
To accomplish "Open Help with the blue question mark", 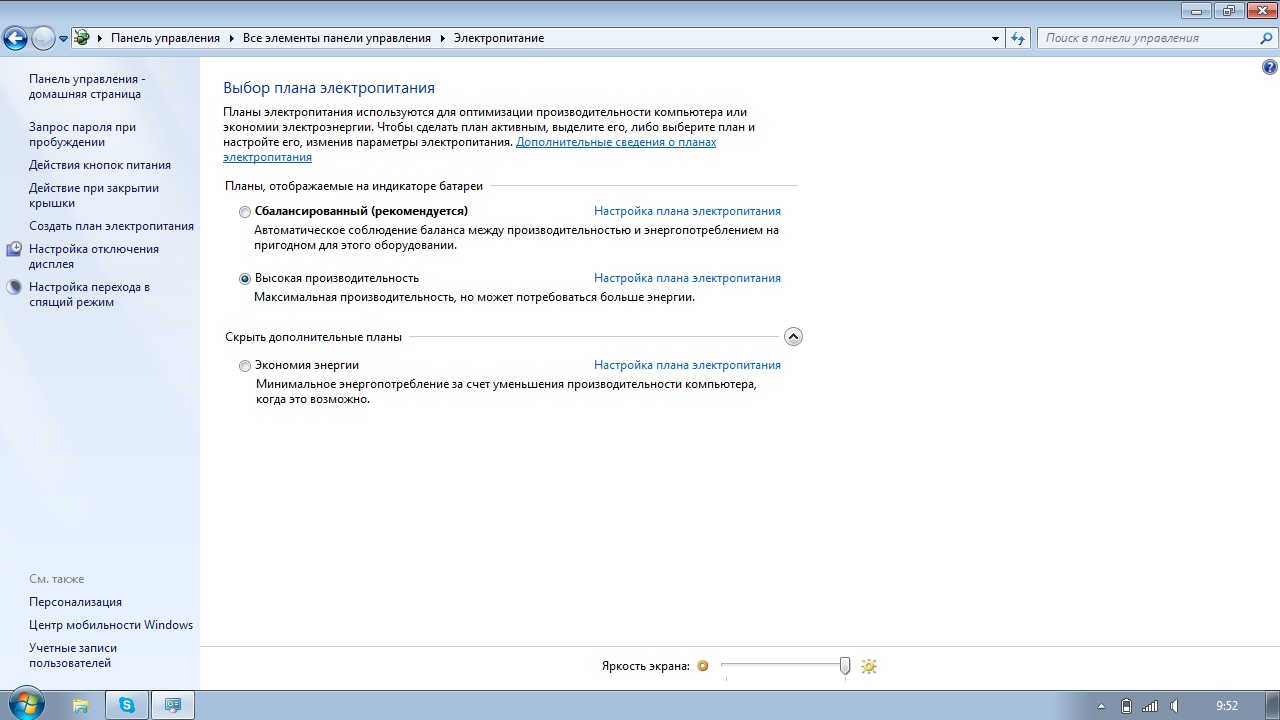I will [x=1270, y=68].
